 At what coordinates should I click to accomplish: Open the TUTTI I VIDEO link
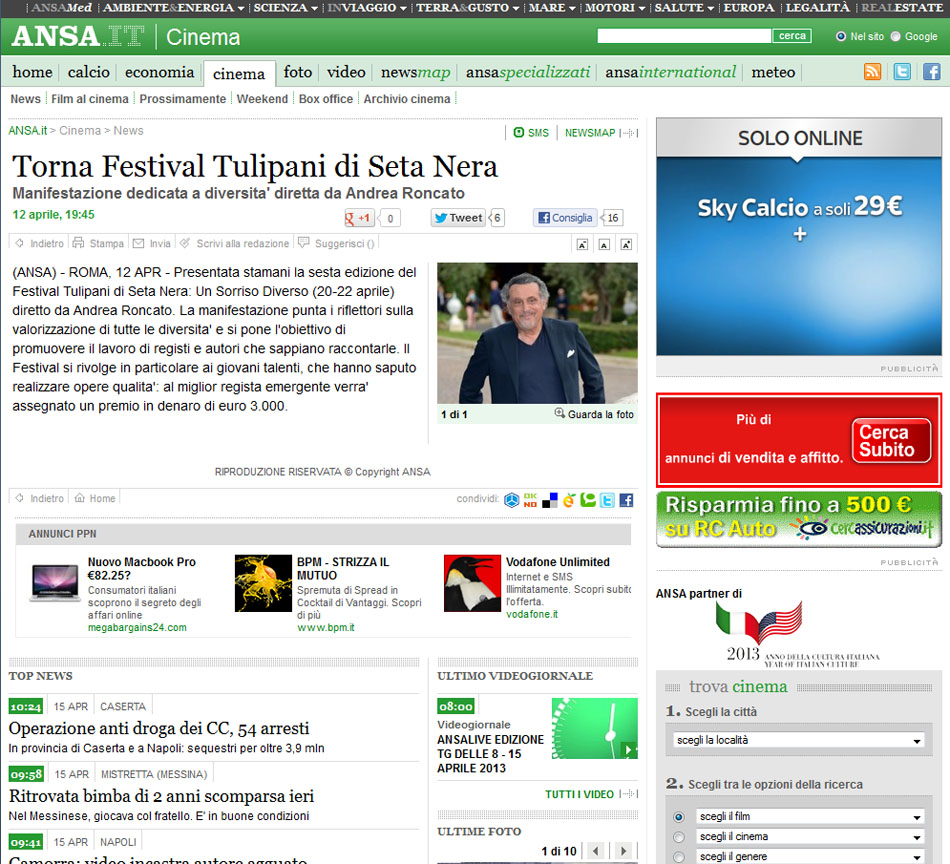[x=579, y=794]
